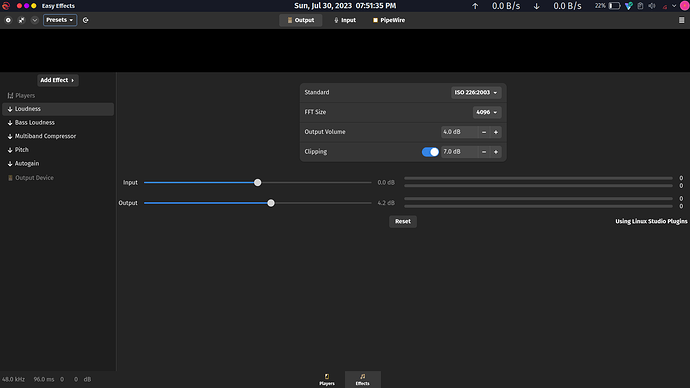This screenshot has width=690, height=388.
Task: Click the Output gain slider handle
Action: click(x=271, y=203)
